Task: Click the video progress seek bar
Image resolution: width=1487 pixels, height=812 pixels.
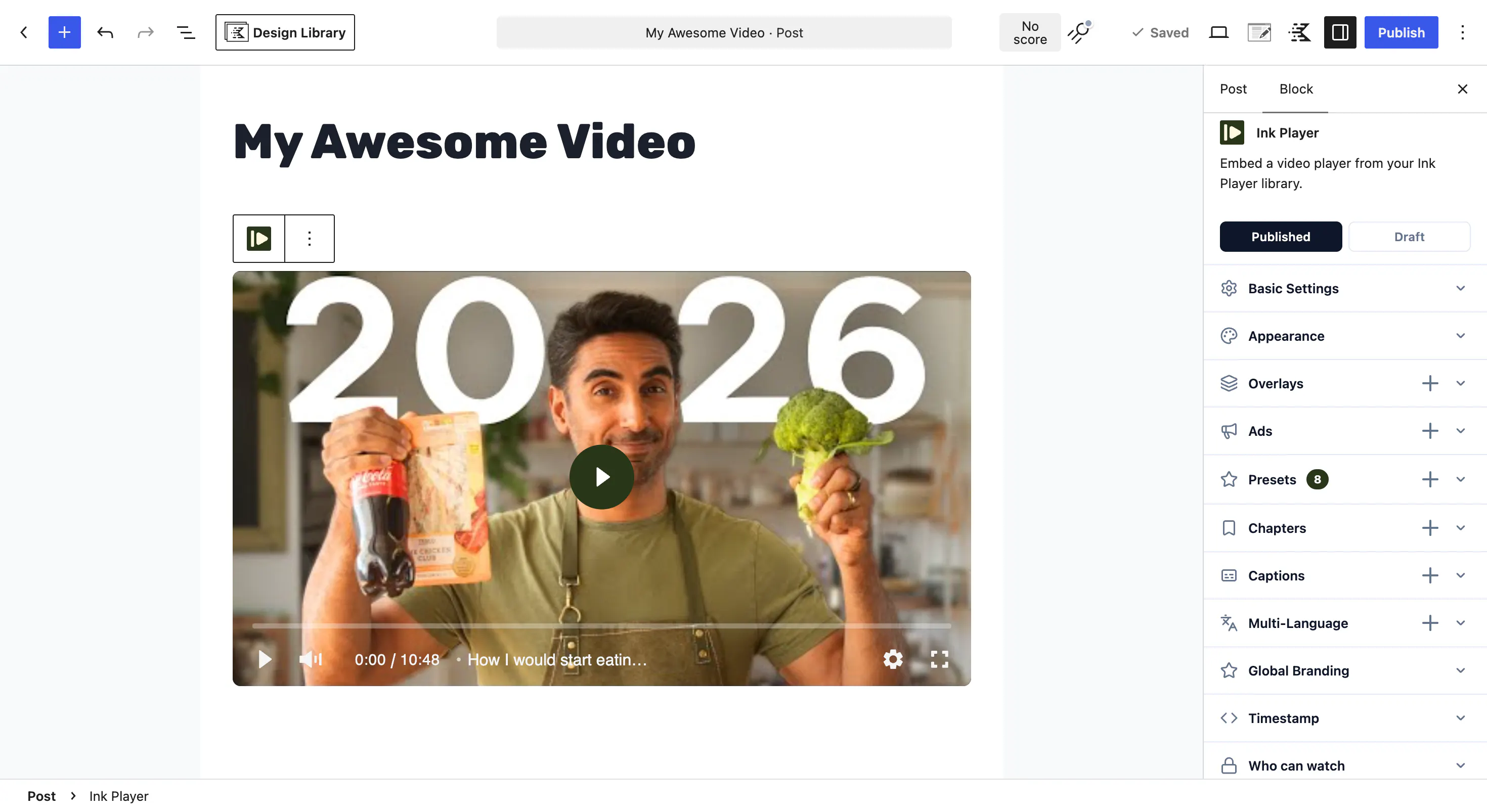Action: [601, 625]
